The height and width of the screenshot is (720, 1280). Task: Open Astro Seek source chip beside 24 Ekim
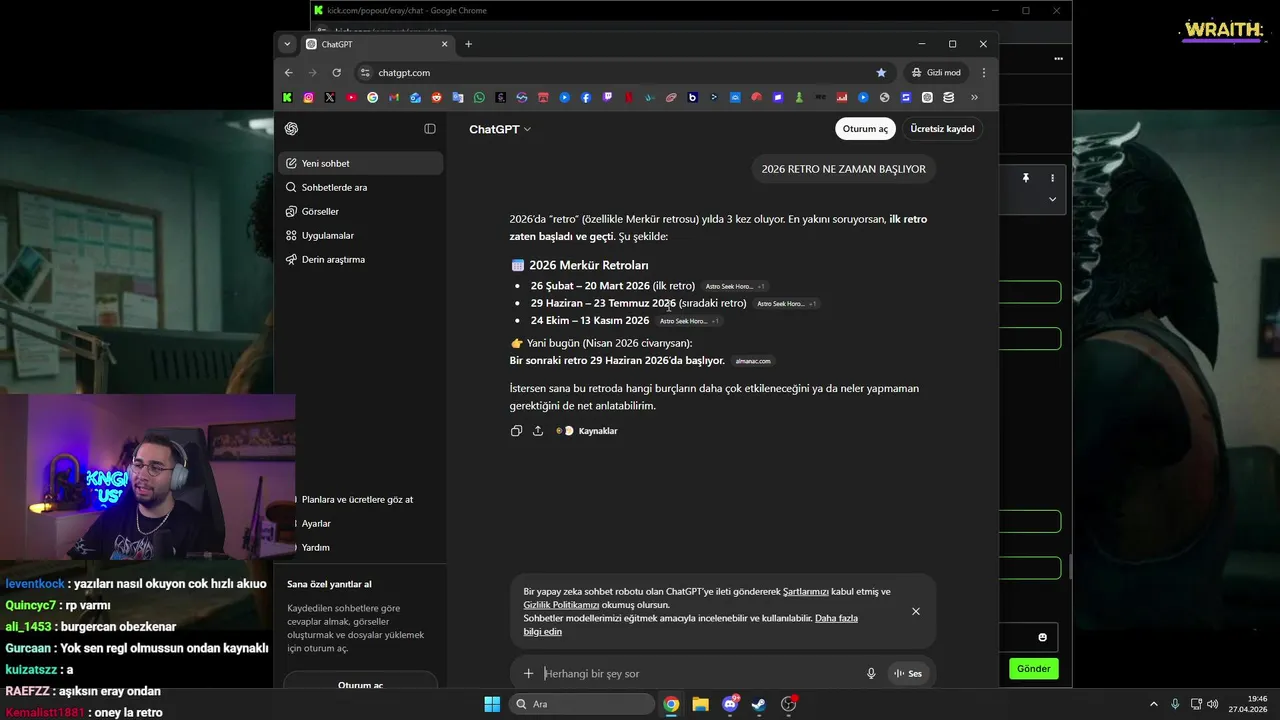(689, 321)
